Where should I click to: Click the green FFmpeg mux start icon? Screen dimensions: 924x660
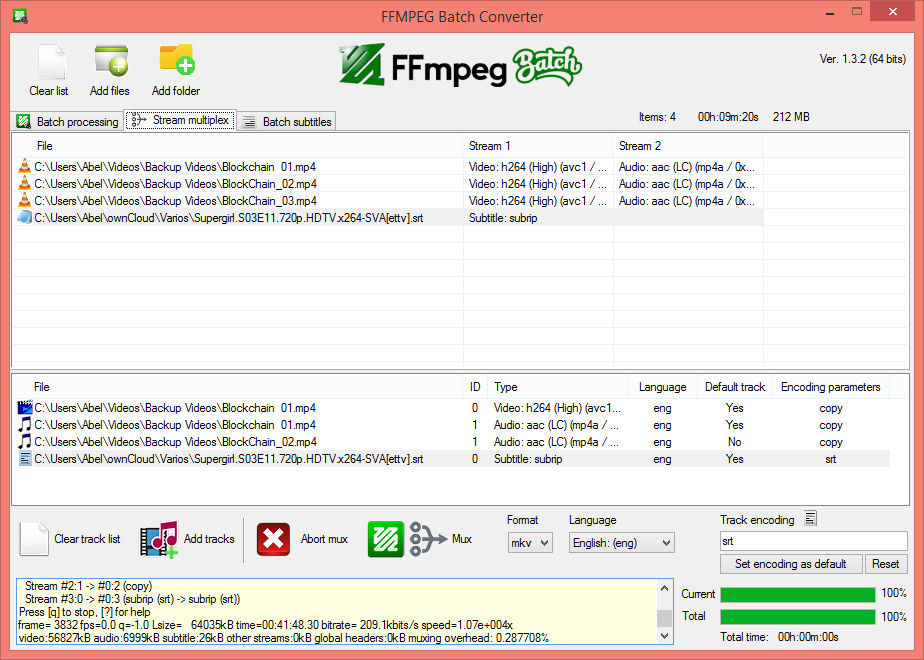pos(385,539)
